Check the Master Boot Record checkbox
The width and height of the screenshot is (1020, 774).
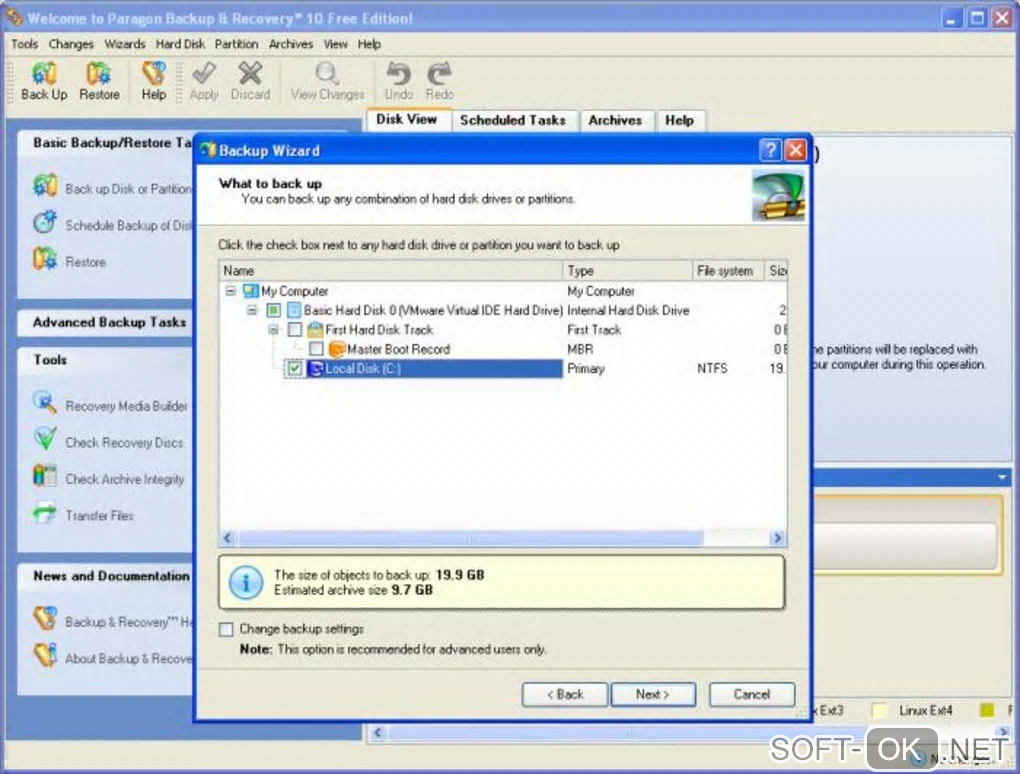[x=316, y=349]
